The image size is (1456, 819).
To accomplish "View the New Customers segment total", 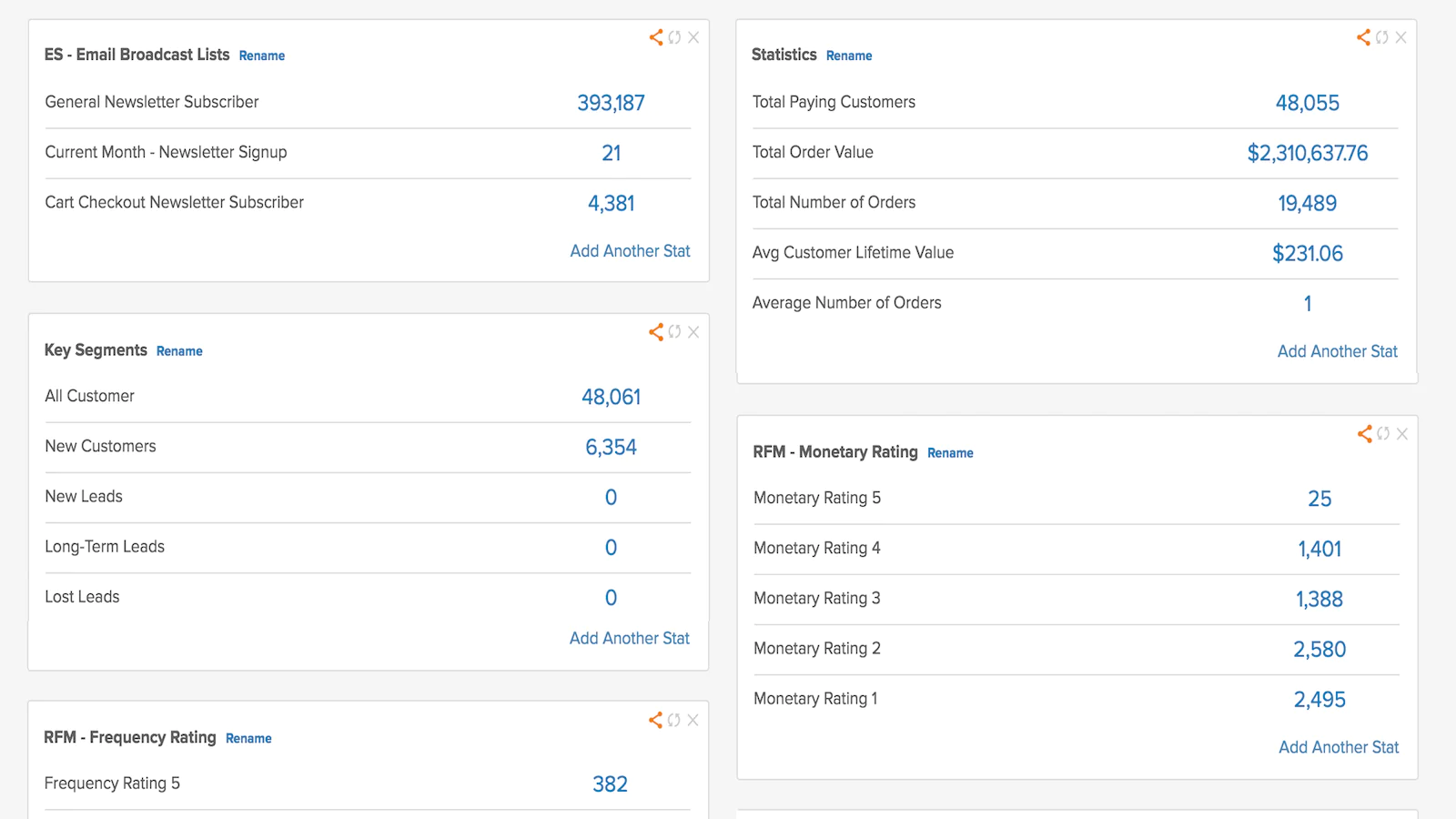I will [x=611, y=447].
